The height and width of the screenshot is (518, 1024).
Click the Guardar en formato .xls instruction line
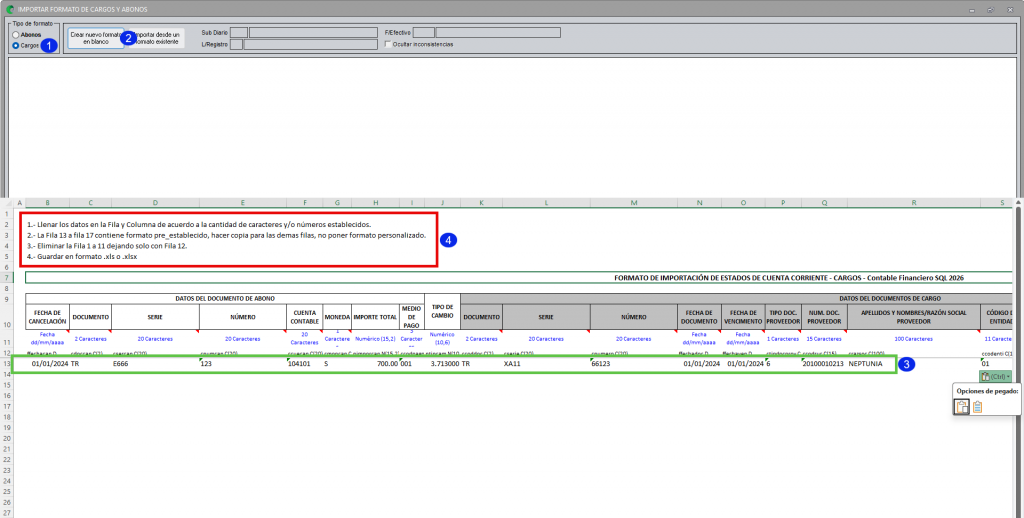[x=82, y=257]
